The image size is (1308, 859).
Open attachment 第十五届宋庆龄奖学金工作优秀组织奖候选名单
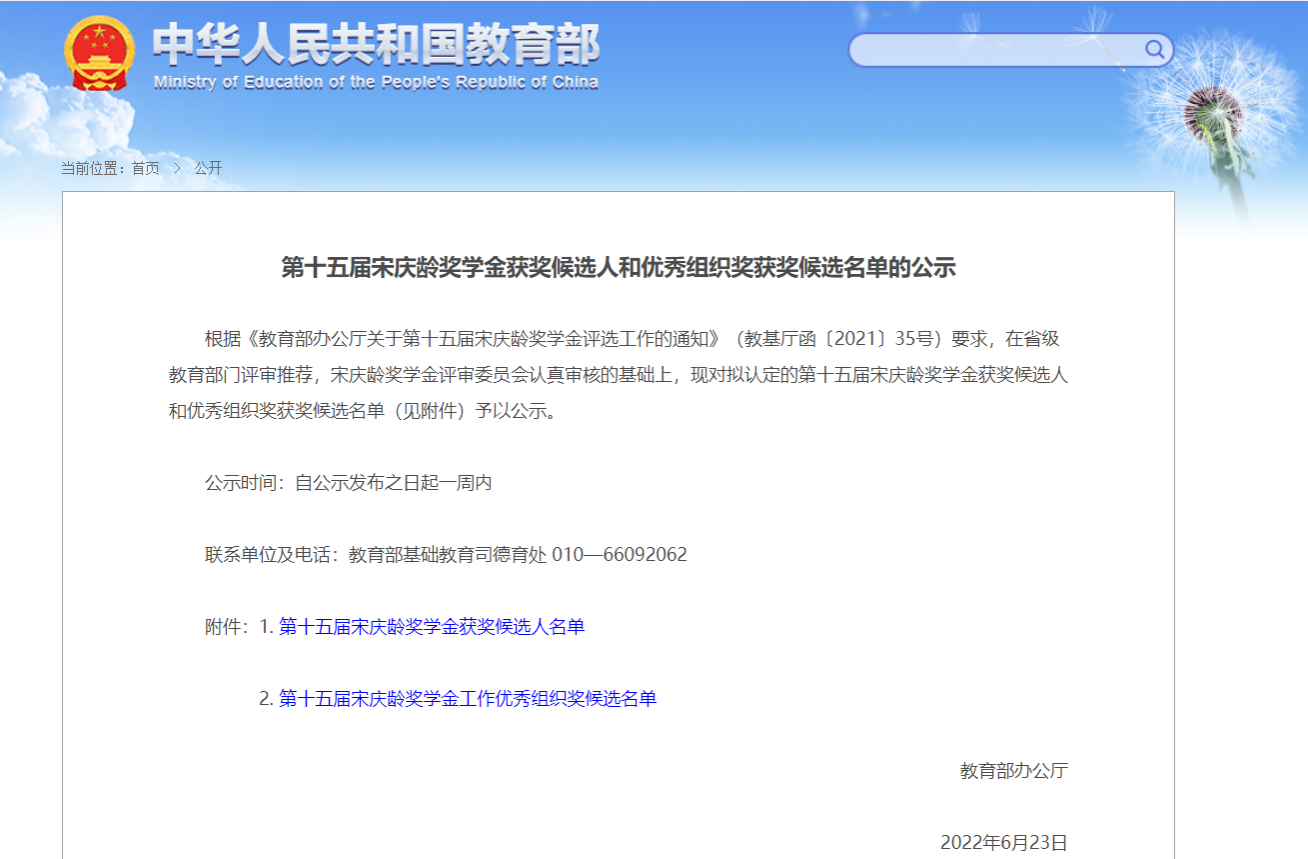[467, 699]
